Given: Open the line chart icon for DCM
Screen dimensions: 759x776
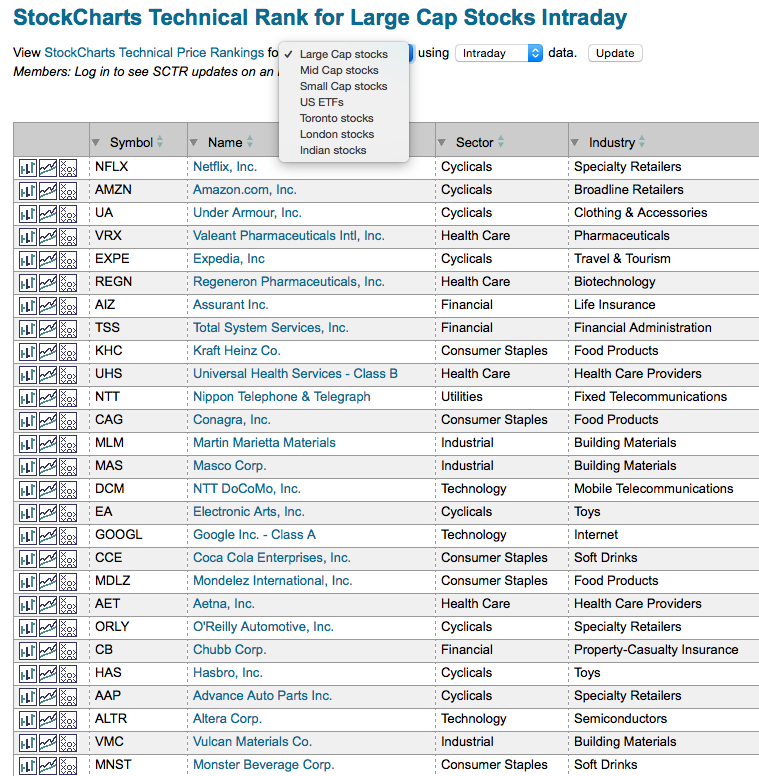Looking at the screenshot, I should pyautogui.click(x=48, y=490).
